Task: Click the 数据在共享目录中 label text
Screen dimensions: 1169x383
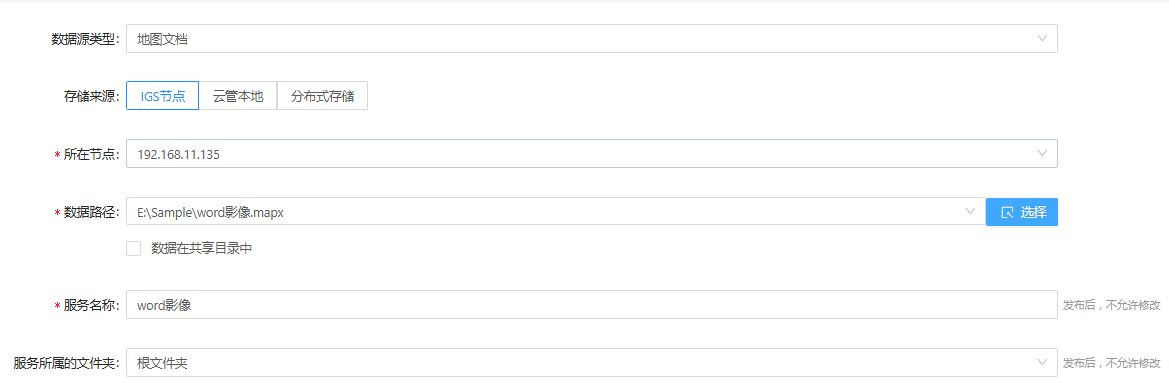Action: pyautogui.click(x=201, y=249)
